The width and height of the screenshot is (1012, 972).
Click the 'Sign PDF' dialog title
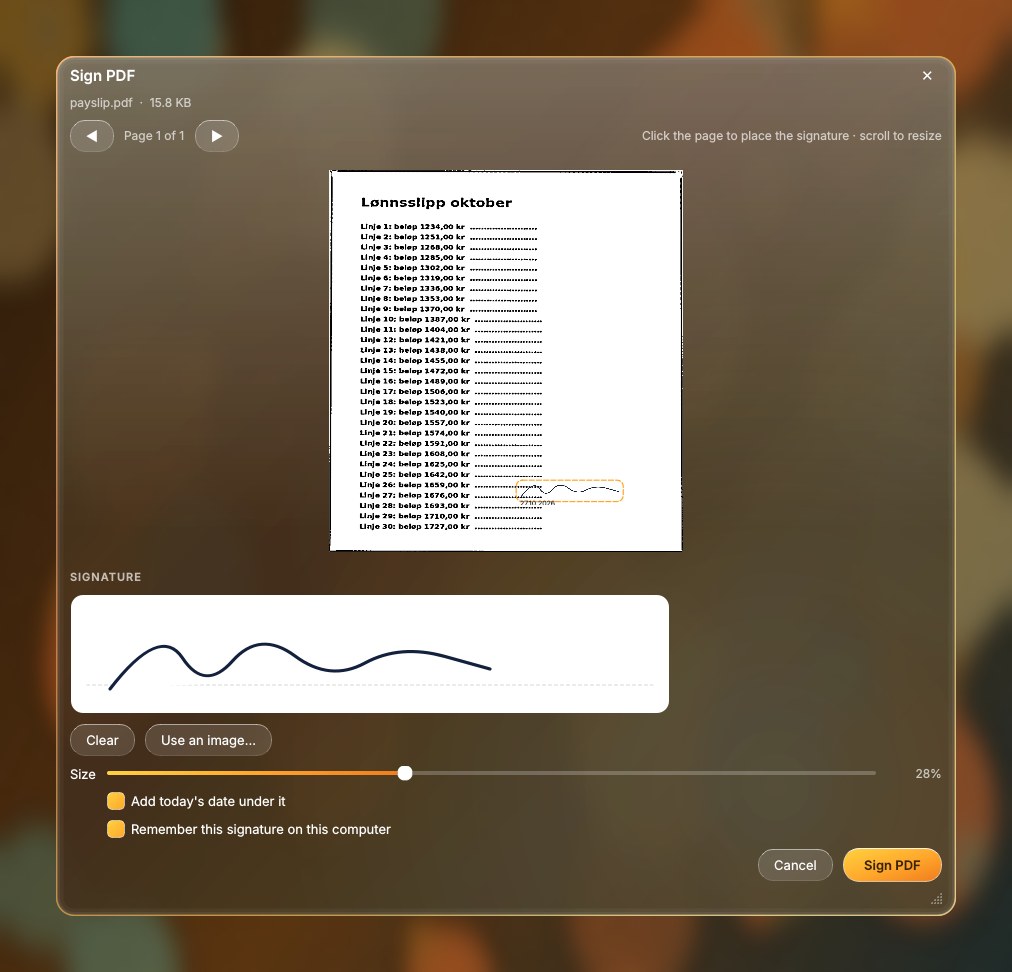(103, 76)
